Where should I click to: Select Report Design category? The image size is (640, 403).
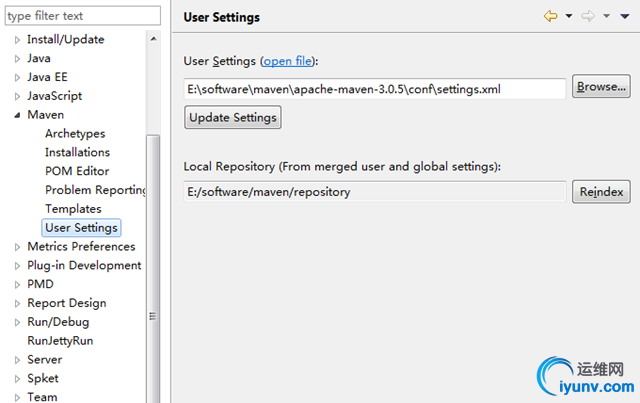(x=67, y=303)
